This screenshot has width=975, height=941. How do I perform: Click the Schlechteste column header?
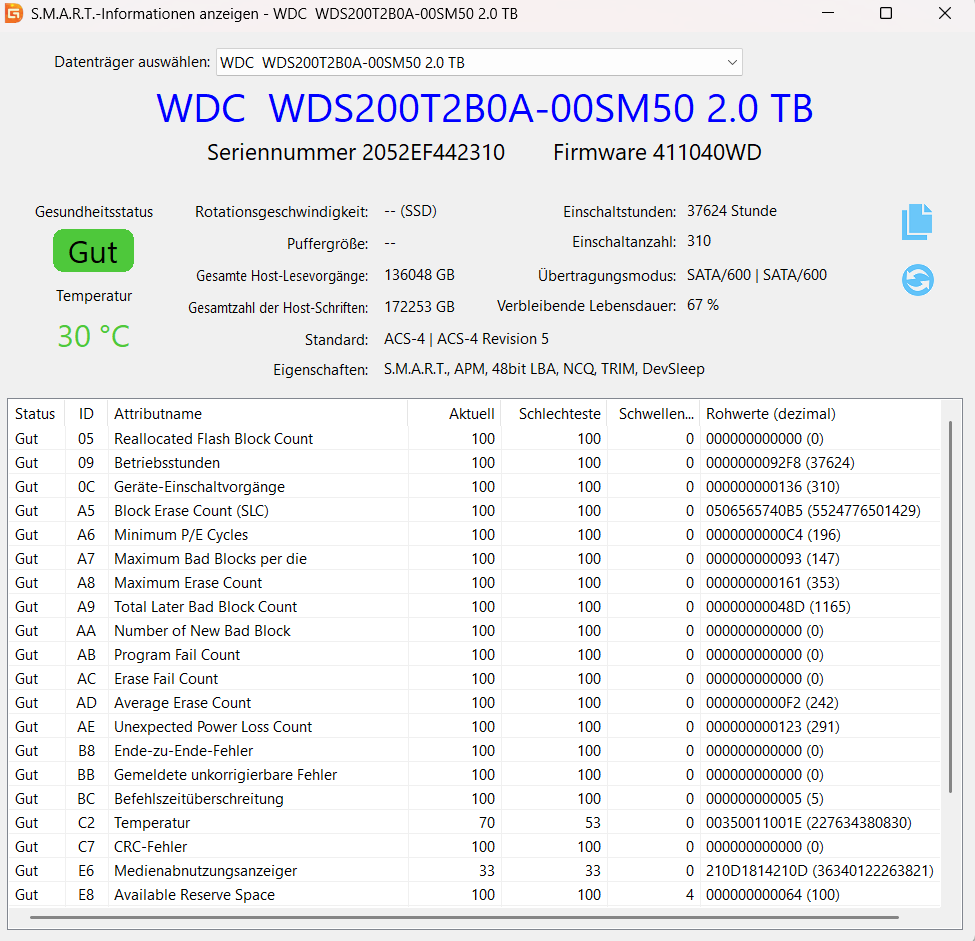(559, 414)
